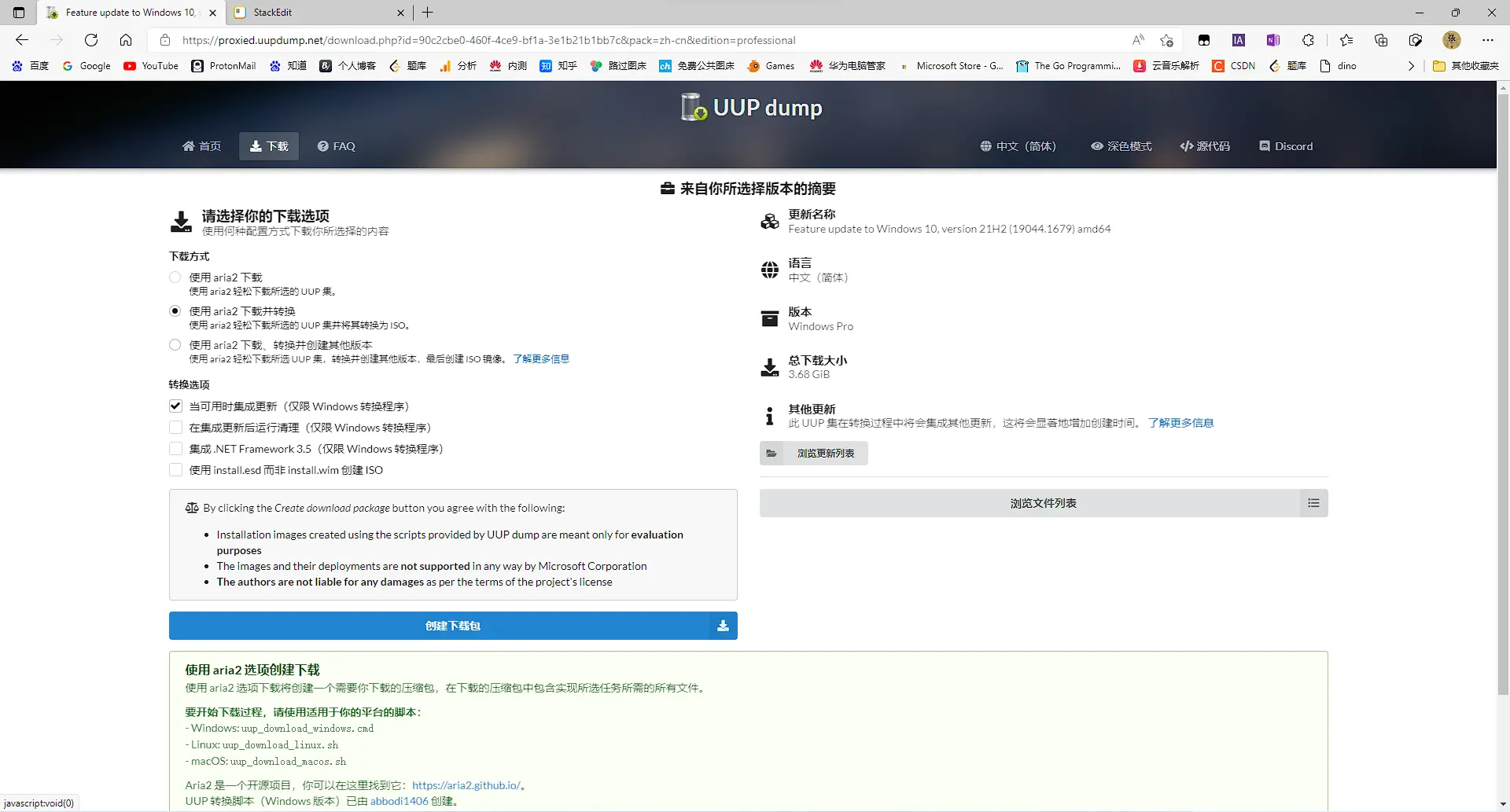Image resolution: width=1510 pixels, height=812 pixels.
Task: Reload the current page
Action: pos(91,40)
